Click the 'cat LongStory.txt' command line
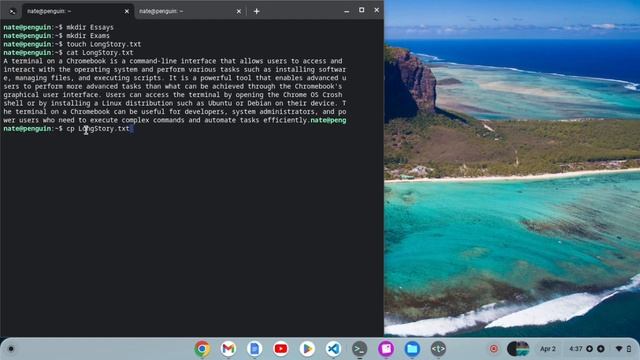Screen dimensions: 640x360 tap(68, 53)
